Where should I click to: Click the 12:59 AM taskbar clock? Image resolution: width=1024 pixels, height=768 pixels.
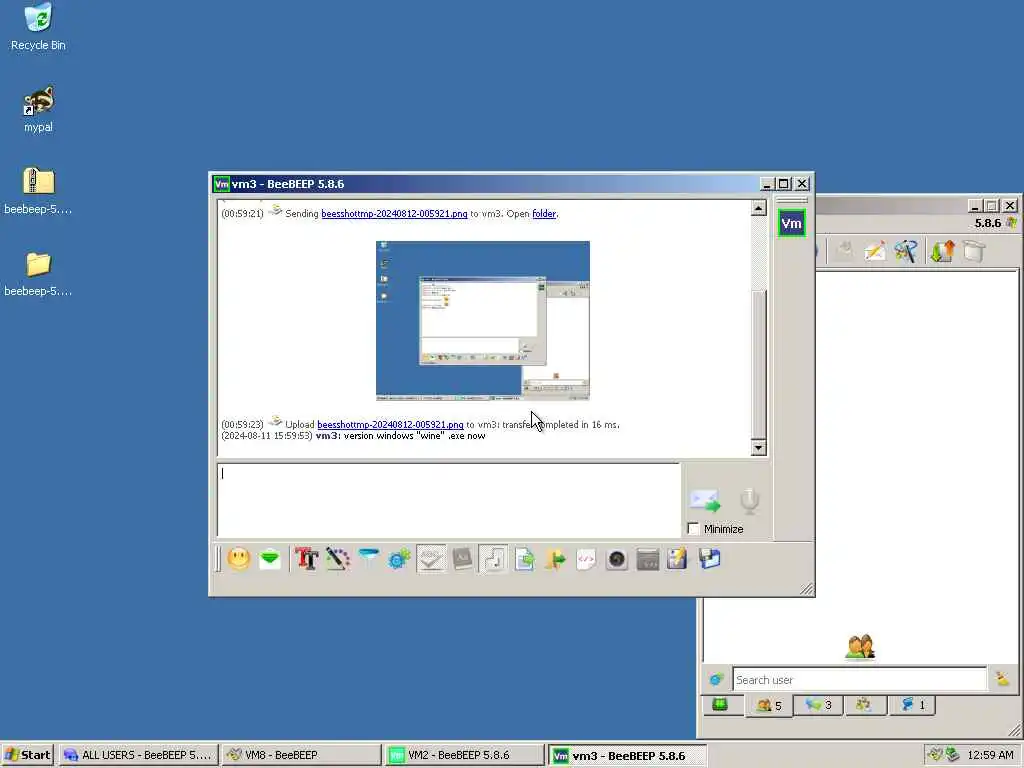[990, 755]
